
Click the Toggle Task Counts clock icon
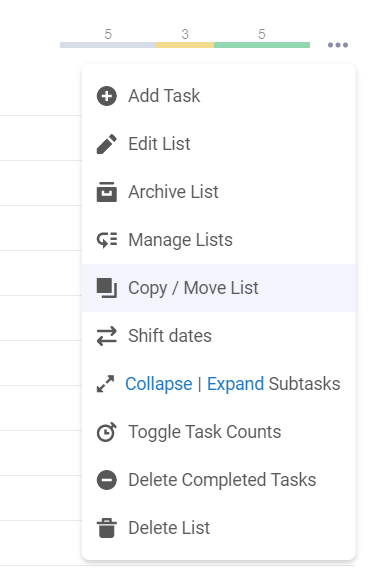(106, 432)
